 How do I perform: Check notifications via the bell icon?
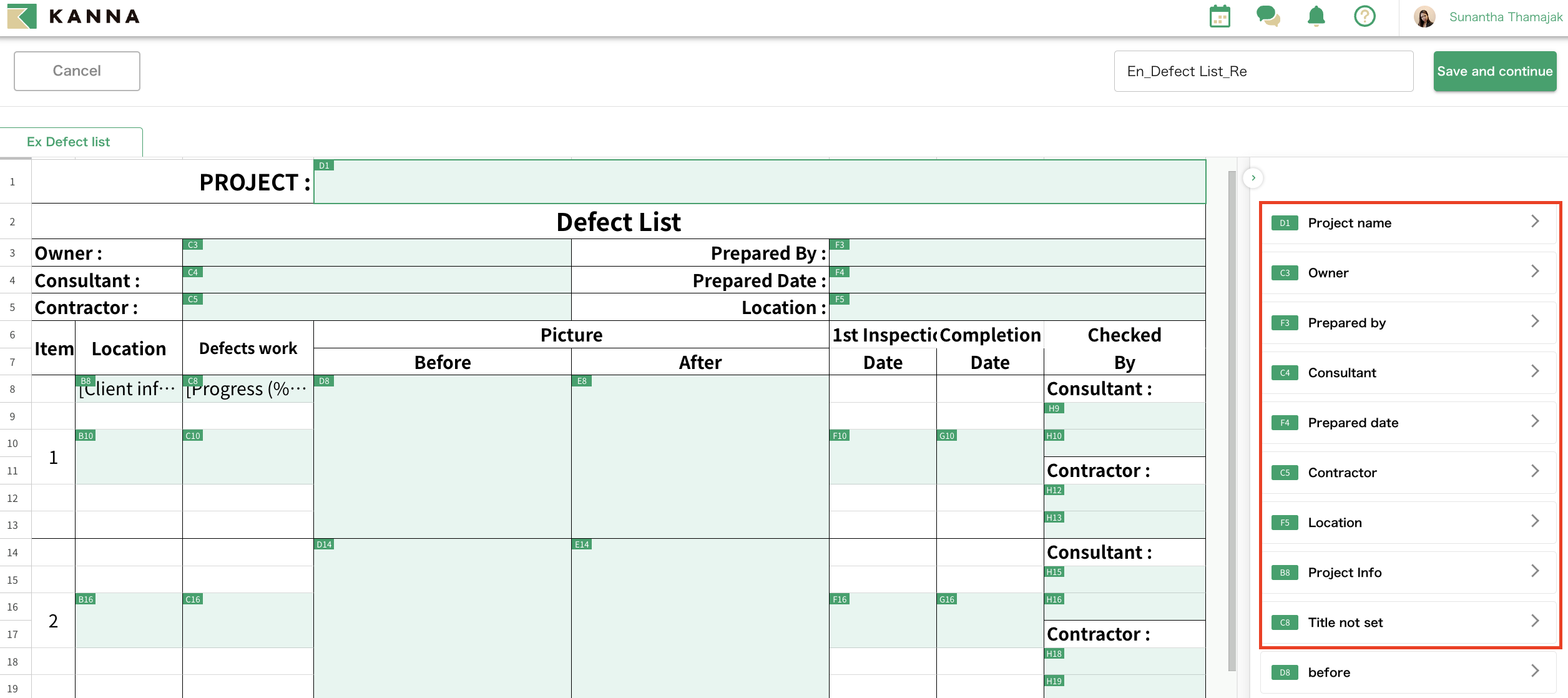(x=1316, y=17)
